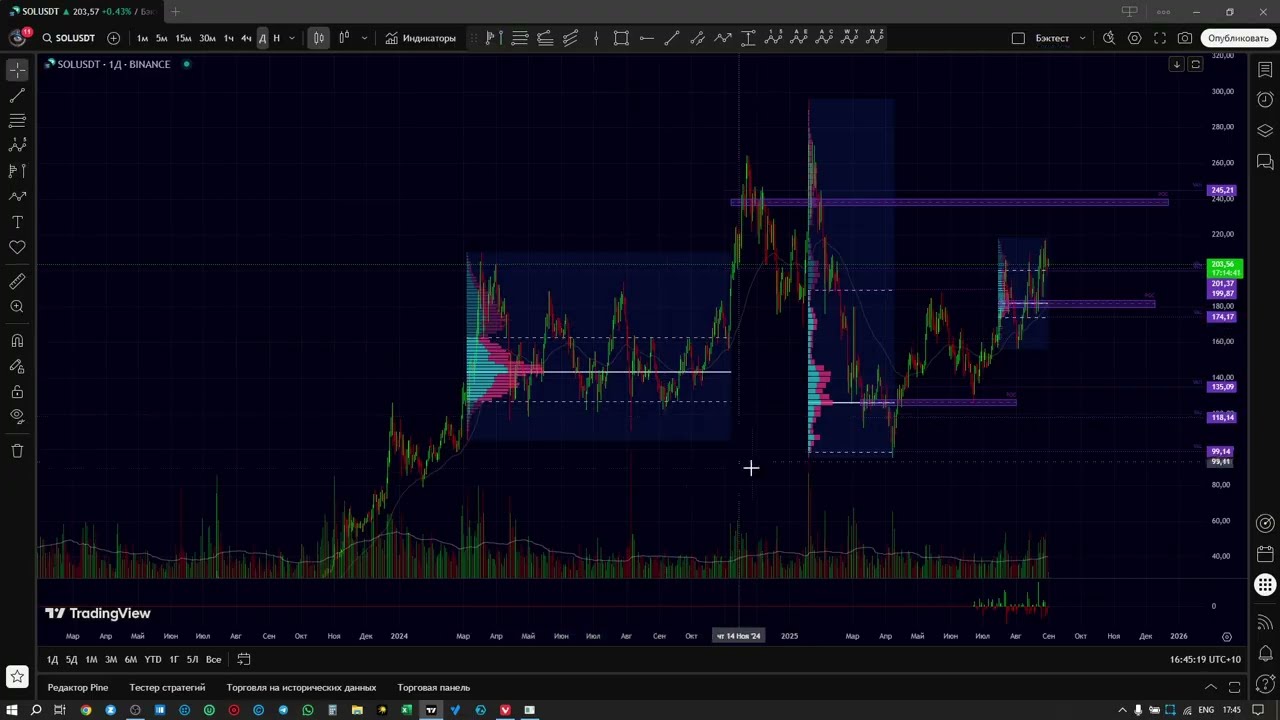
Task: Open Windows Start menu
Action: (x=11, y=710)
